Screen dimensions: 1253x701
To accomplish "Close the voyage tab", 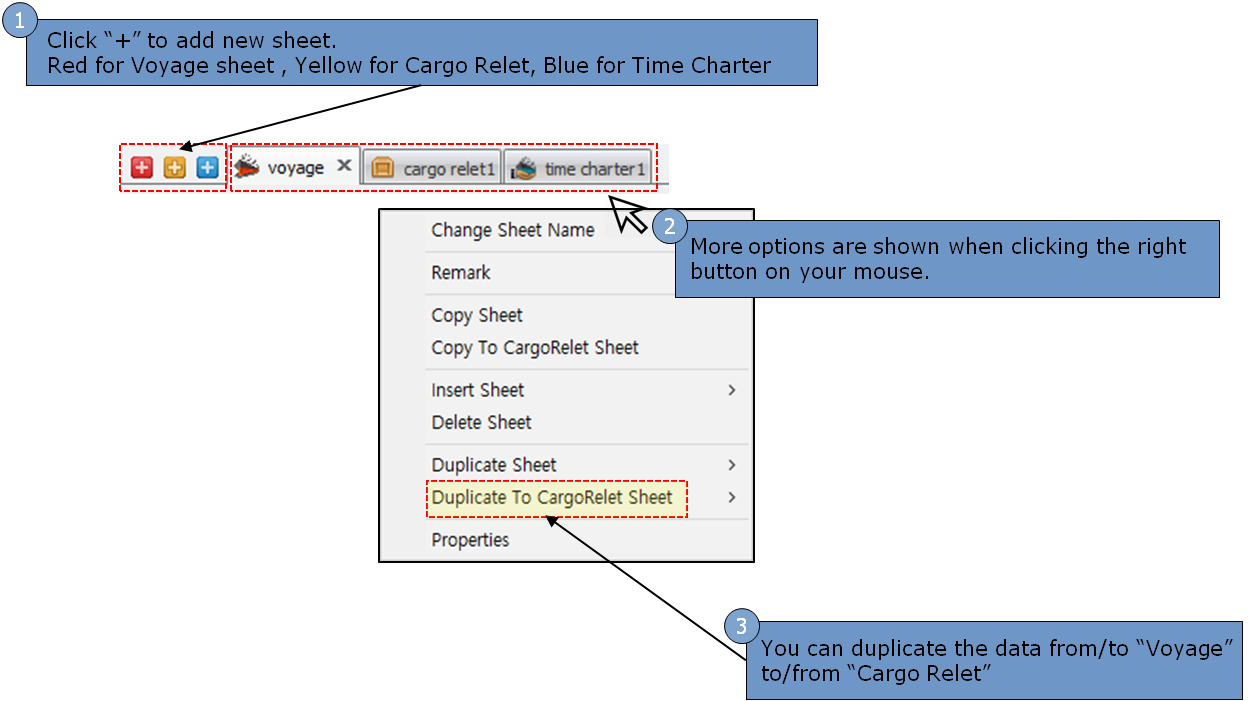I will click(344, 166).
